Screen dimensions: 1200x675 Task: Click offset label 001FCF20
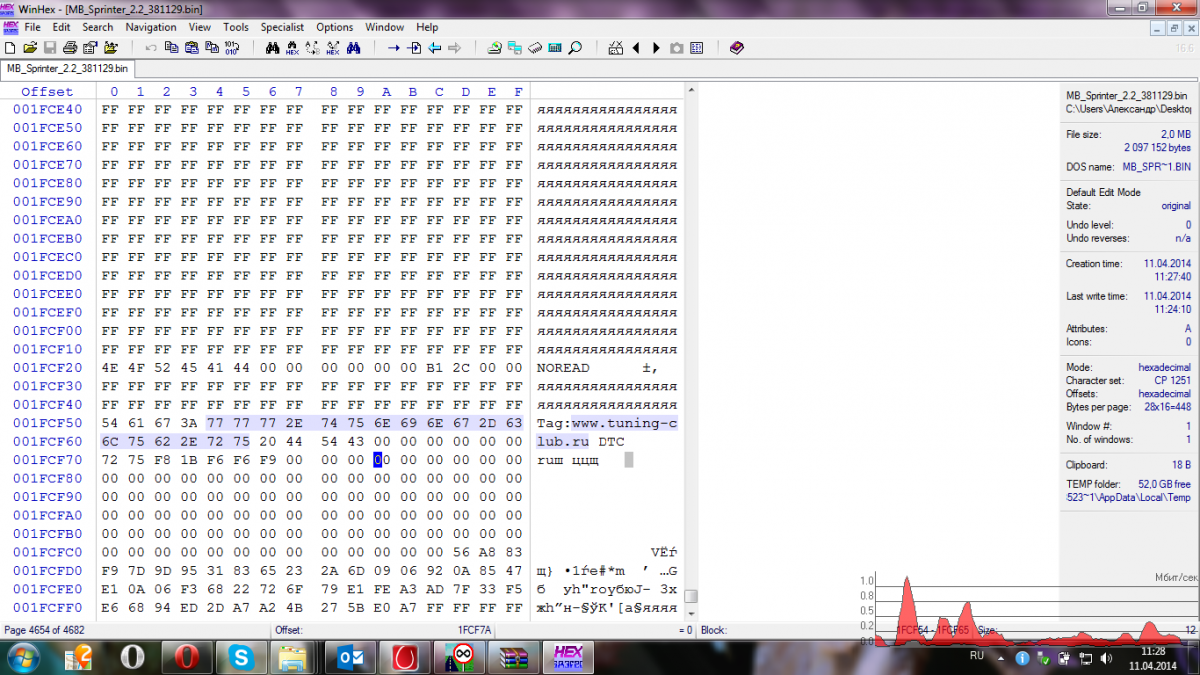pos(48,368)
